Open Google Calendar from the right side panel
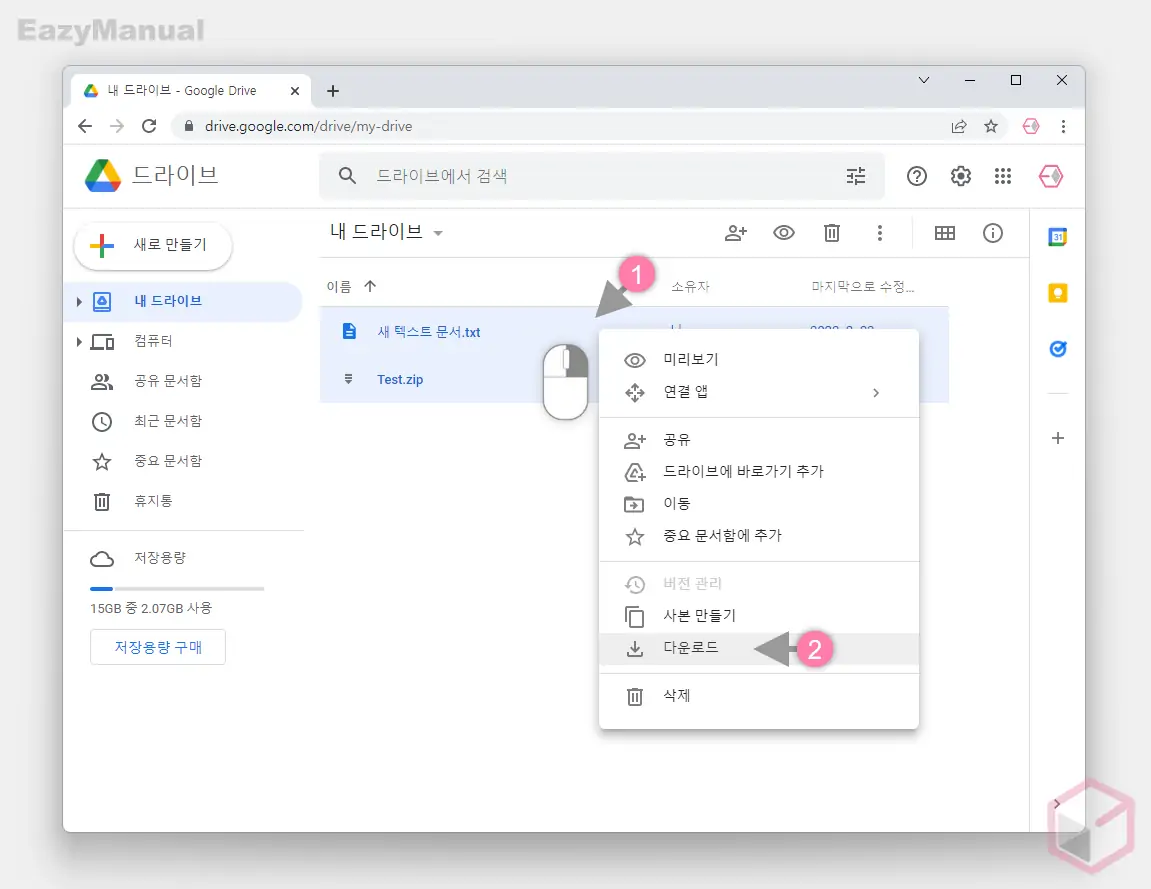 click(1057, 236)
